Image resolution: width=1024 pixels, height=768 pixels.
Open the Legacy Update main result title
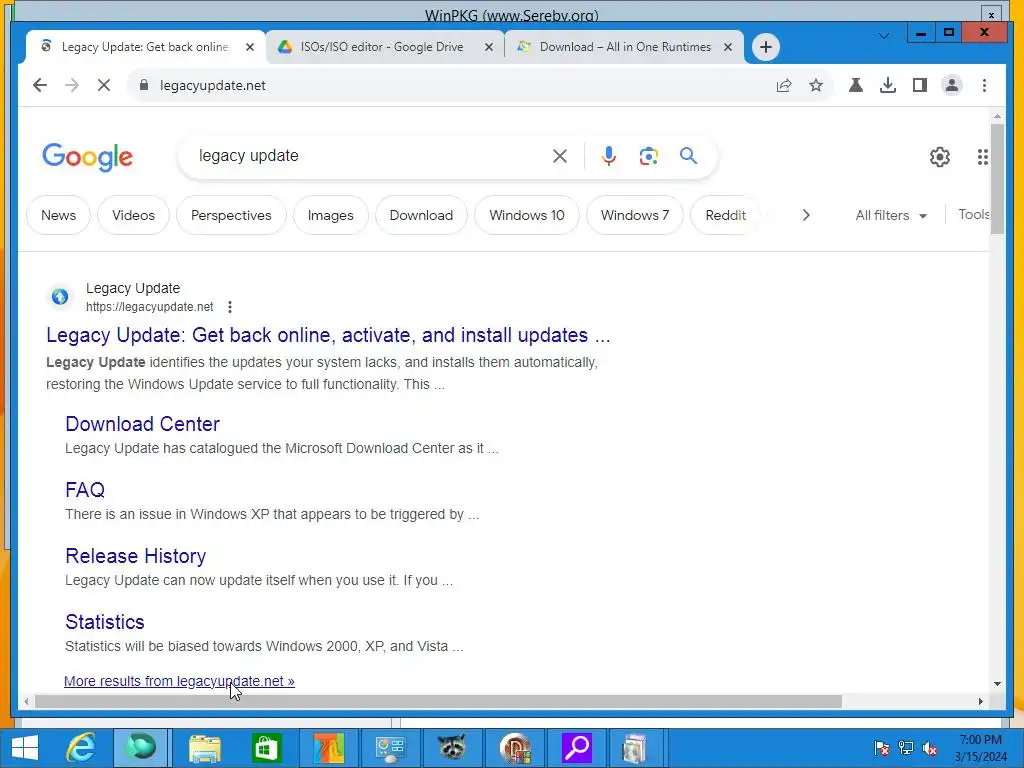328,335
